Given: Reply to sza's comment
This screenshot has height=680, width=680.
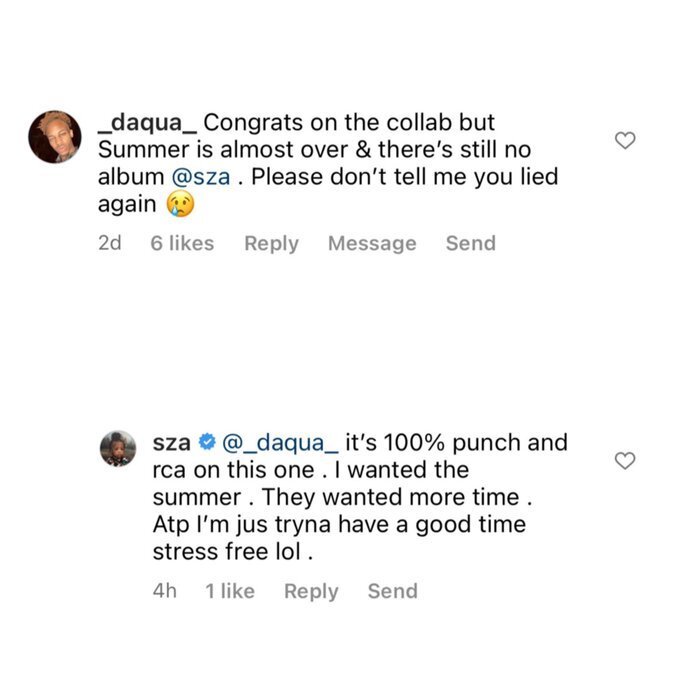Looking at the screenshot, I should (311, 591).
